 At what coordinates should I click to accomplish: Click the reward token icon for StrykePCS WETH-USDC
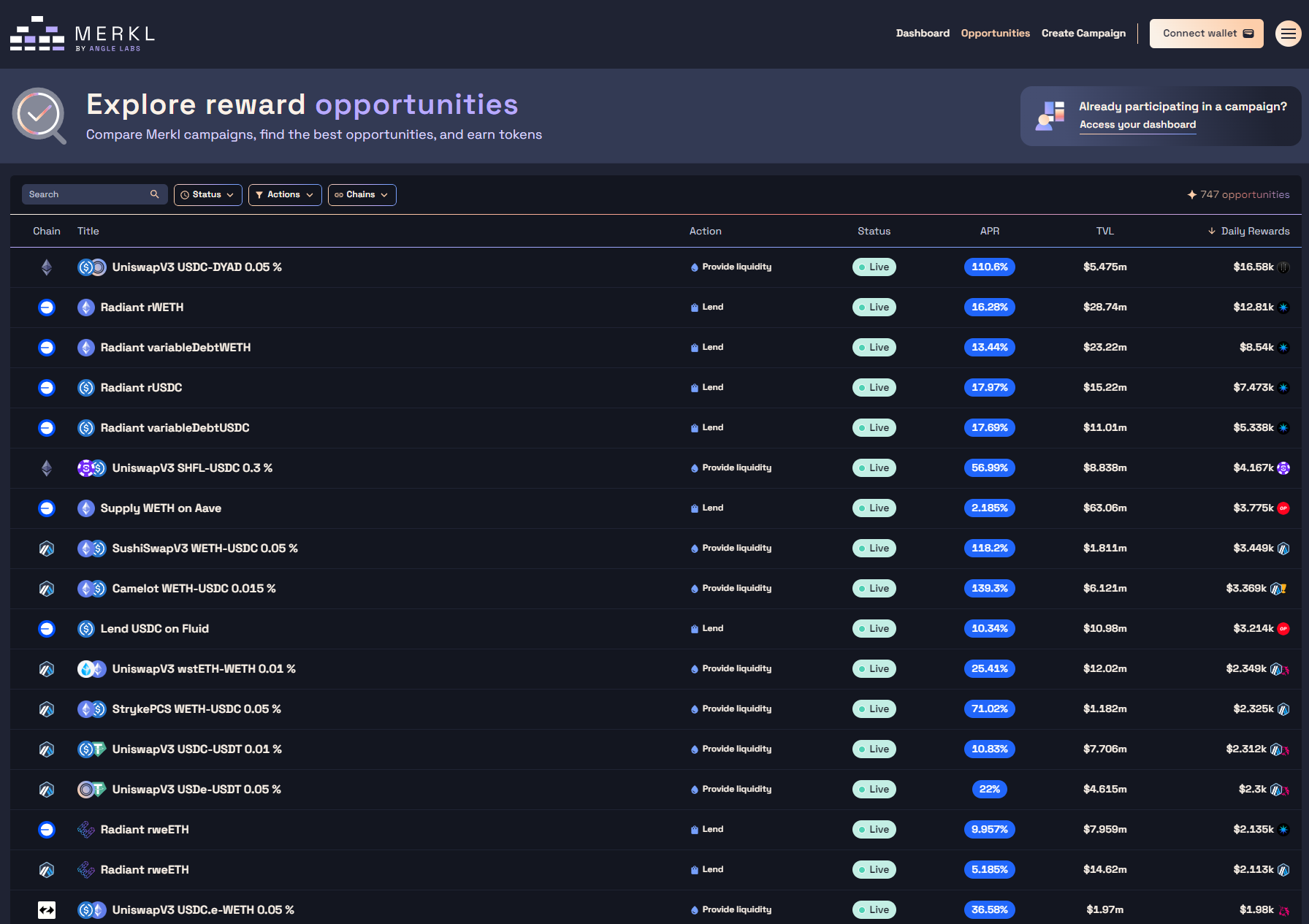1283,709
